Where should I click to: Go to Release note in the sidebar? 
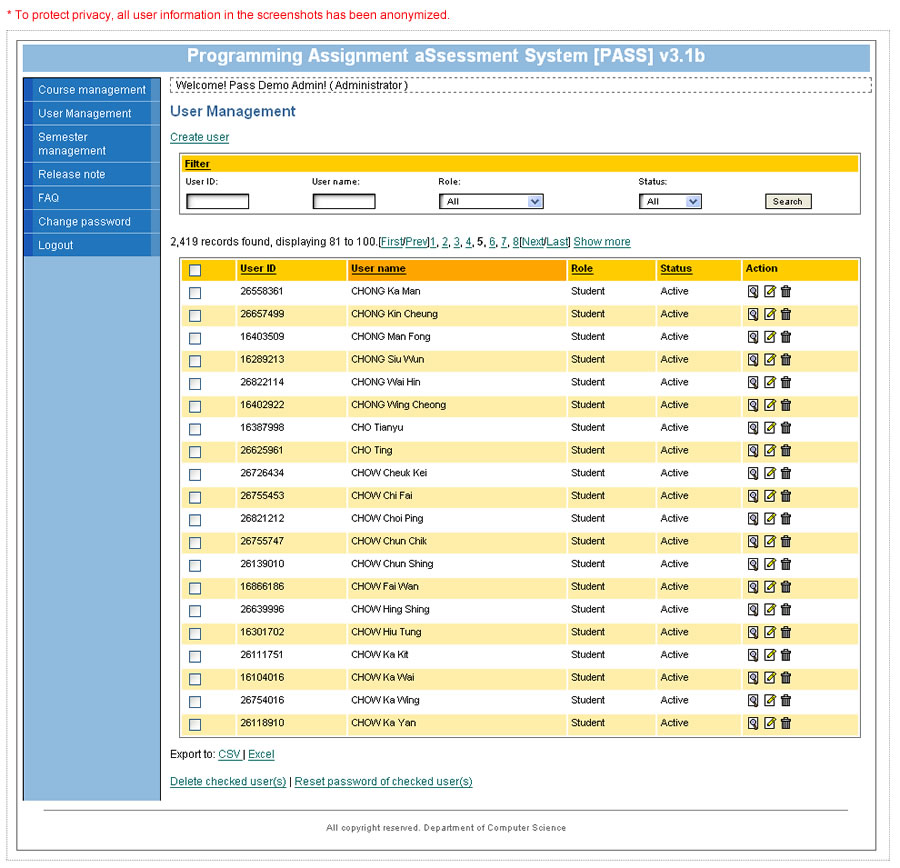[x=72, y=175]
